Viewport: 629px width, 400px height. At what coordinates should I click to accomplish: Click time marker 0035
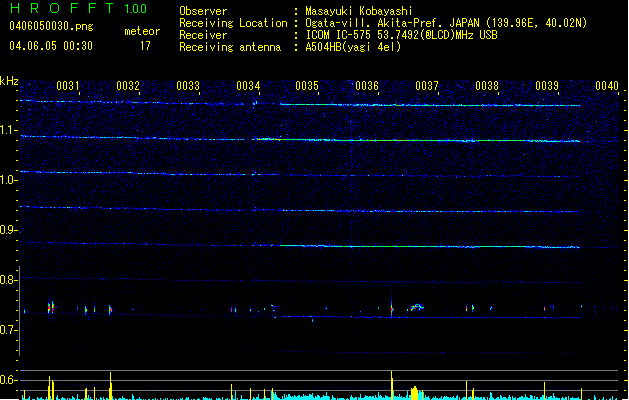307,86
